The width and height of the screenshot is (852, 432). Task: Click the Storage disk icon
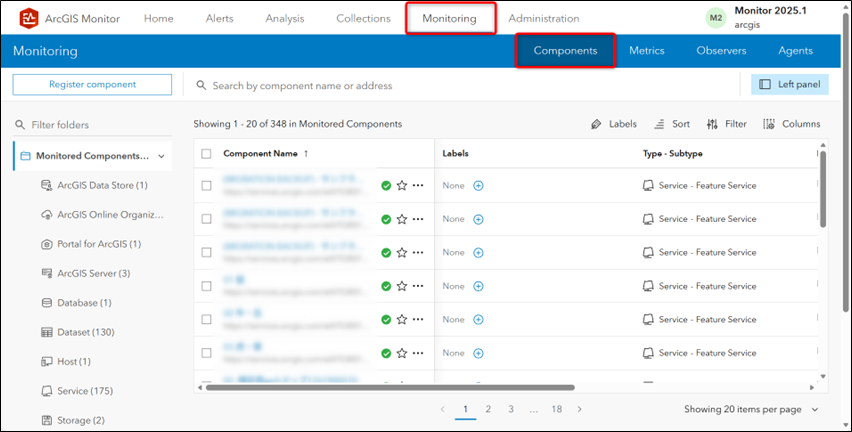click(47, 420)
